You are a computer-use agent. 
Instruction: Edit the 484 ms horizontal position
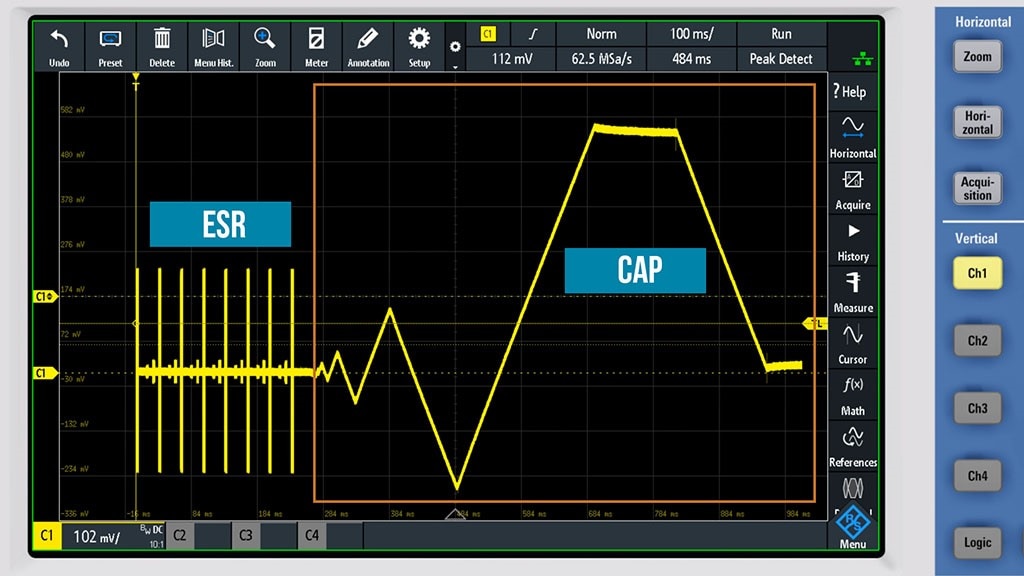pos(692,59)
